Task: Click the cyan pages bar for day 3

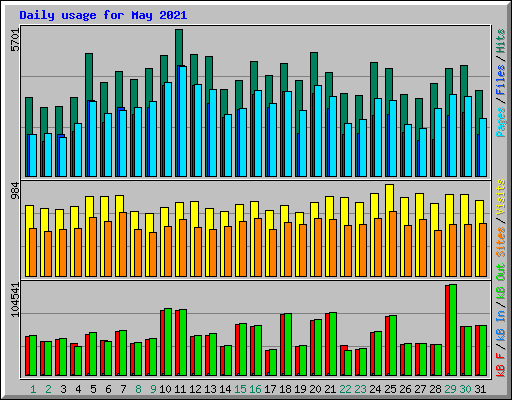Action: (63, 157)
